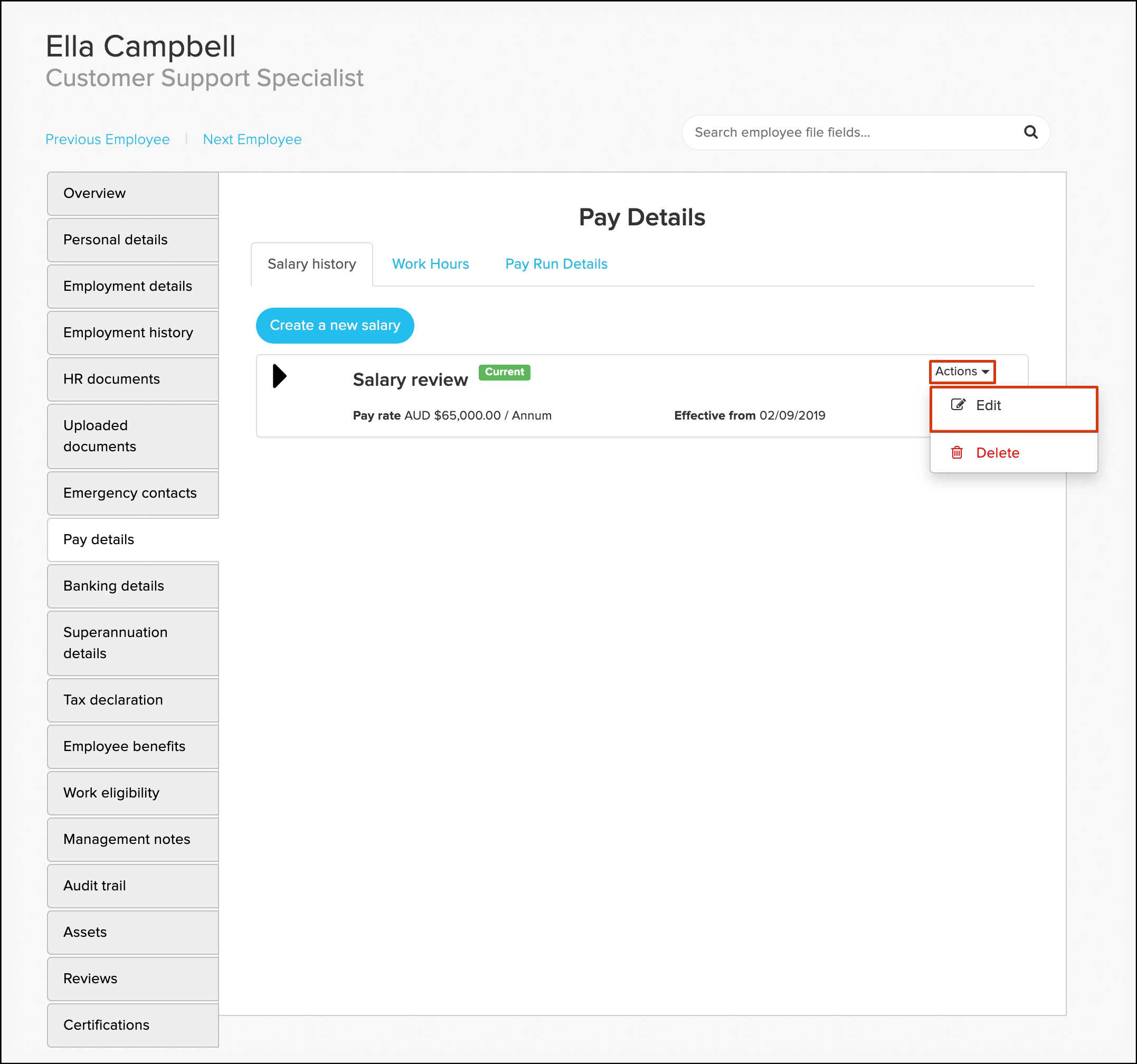Click the green Current badge

coord(504,372)
